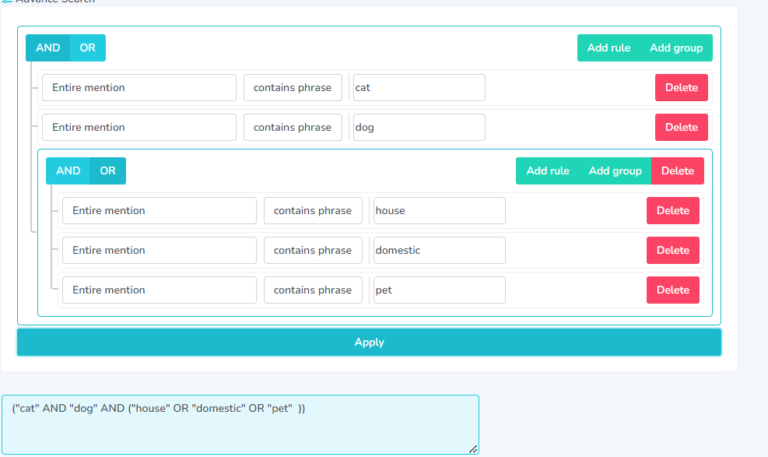Select AND operator in nested group
This screenshot has width=768, height=457.
[68, 171]
